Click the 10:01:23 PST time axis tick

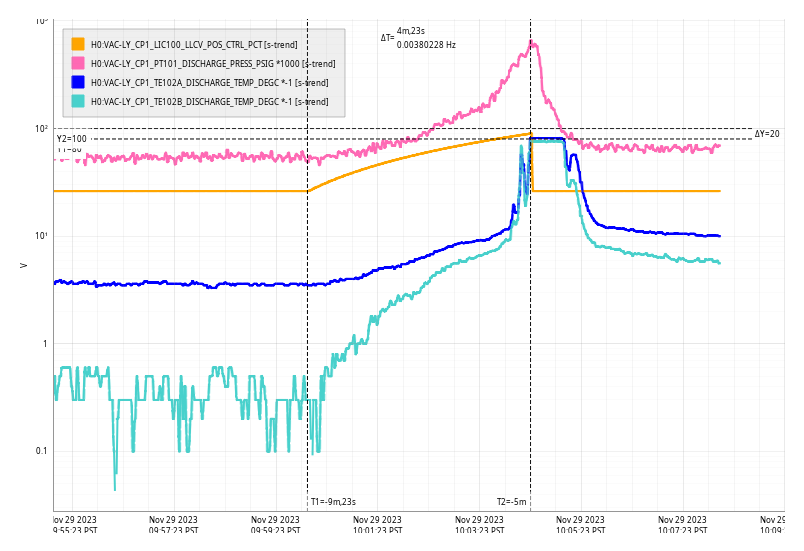(378, 526)
